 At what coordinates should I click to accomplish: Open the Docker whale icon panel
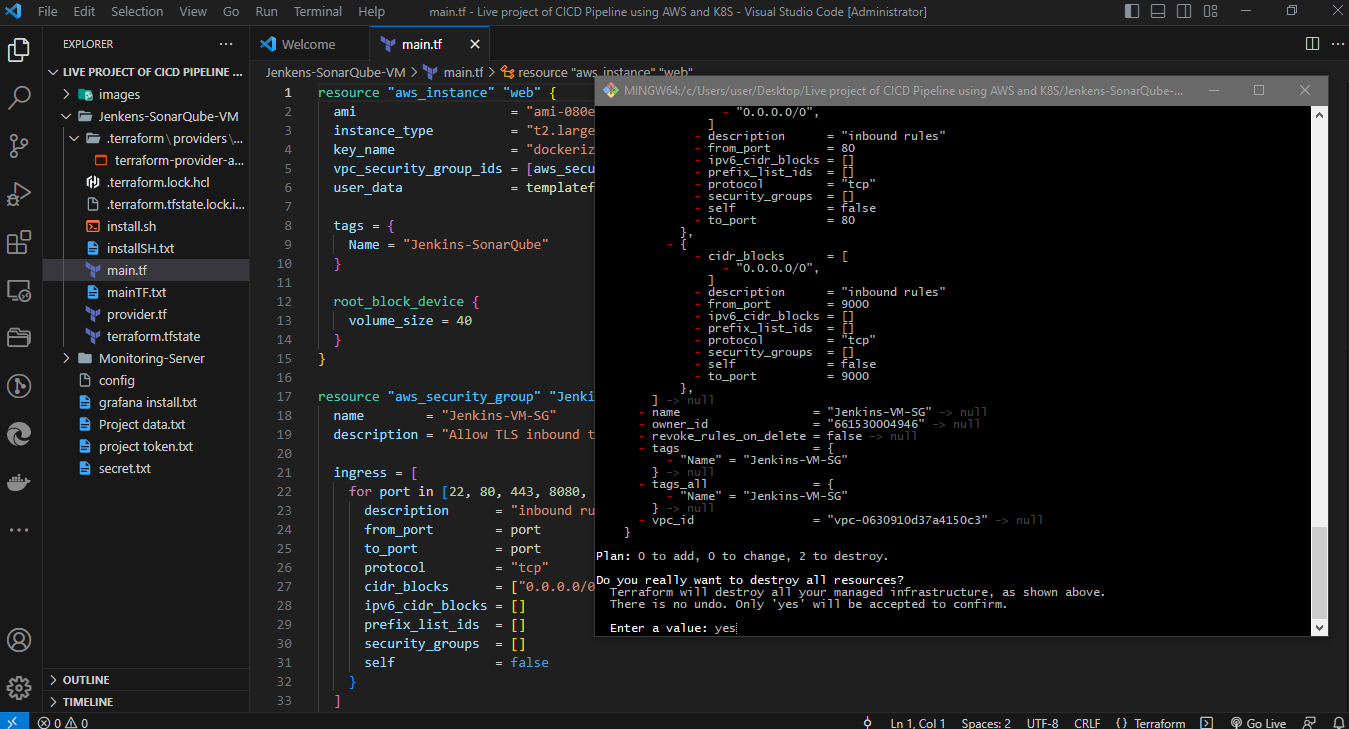tap(19, 481)
